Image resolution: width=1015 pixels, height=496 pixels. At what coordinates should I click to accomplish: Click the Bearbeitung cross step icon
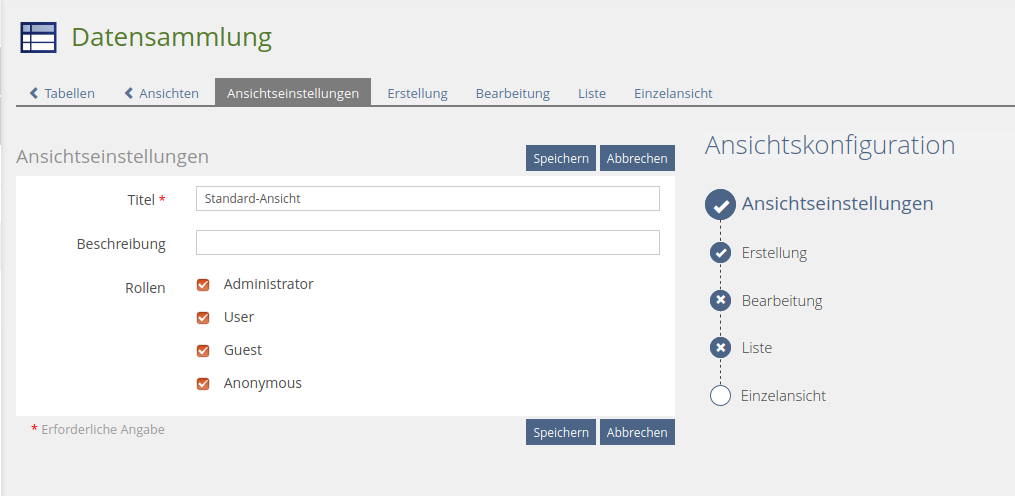click(x=720, y=300)
